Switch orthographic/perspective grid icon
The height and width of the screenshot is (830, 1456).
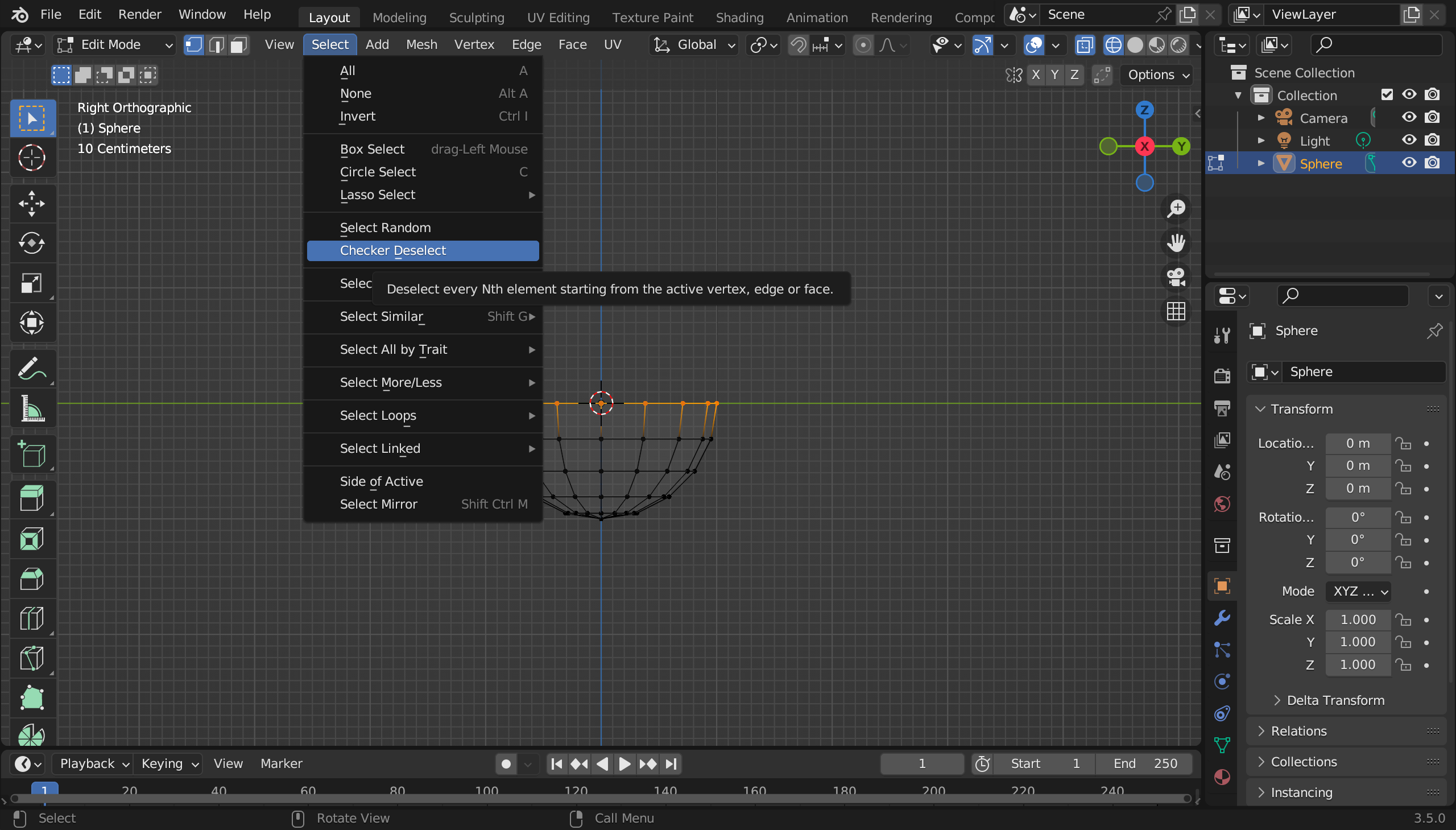pos(1176,311)
